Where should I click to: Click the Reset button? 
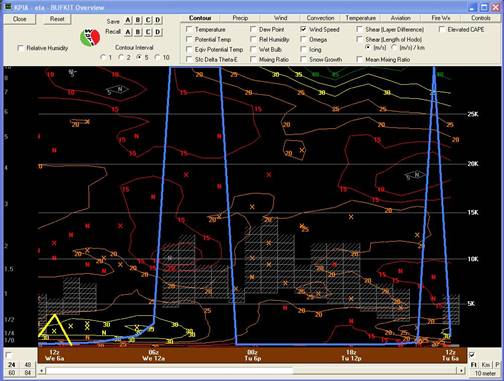click(x=57, y=19)
